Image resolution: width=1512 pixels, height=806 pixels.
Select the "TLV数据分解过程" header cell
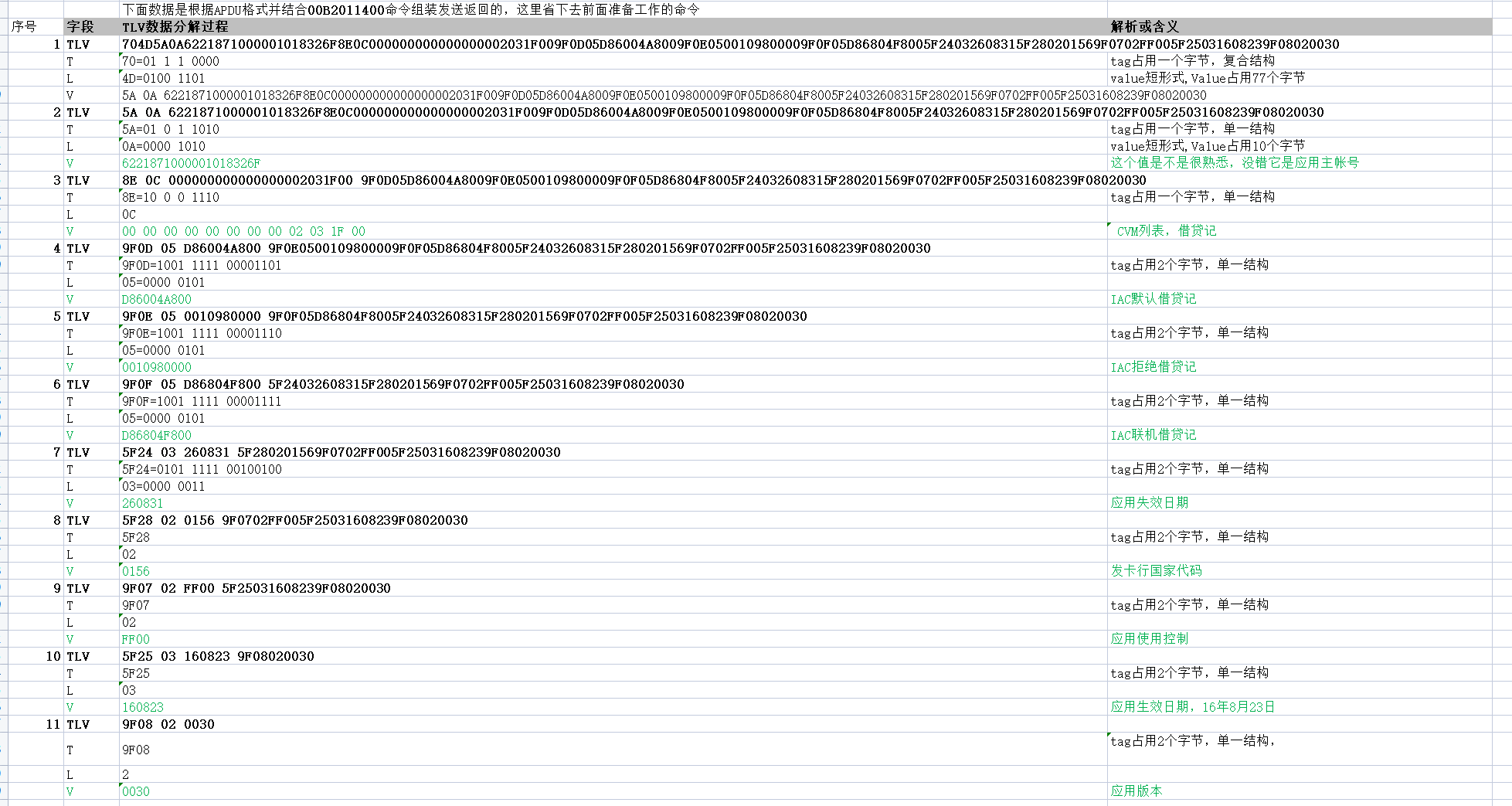[x=175, y=27]
